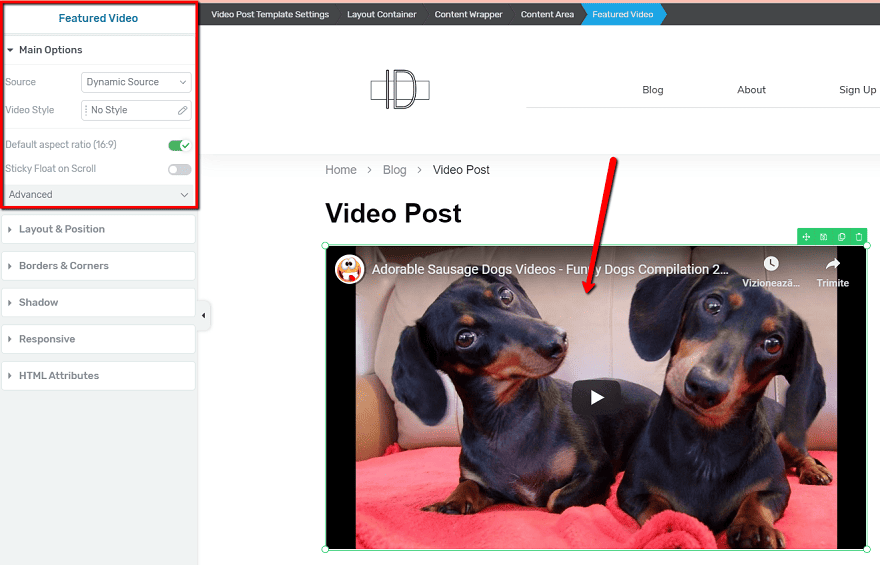Image resolution: width=880 pixels, height=565 pixels.
Task: Click the YouTube channel avatar icon
Action: pos(349,269)
